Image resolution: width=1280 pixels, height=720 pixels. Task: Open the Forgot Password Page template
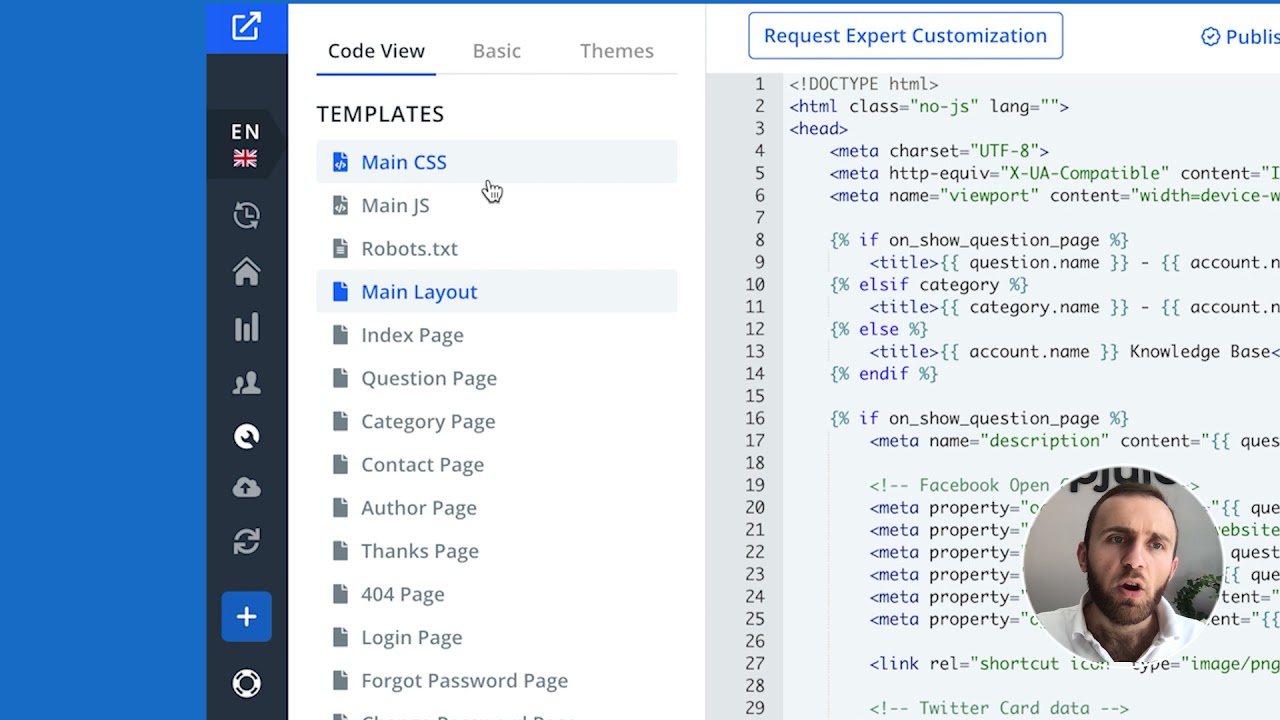497,680
